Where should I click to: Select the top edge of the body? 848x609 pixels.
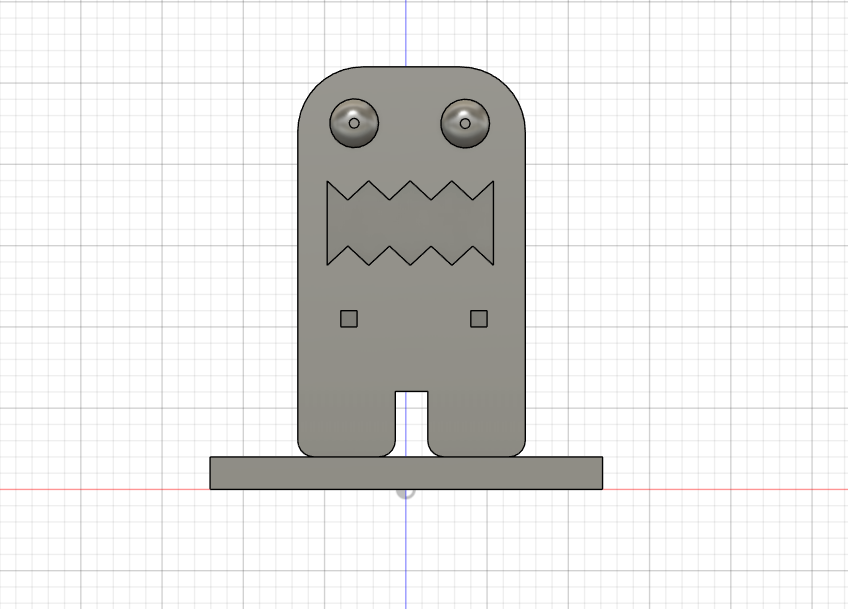pyautogui.click(x=412, y=67)
